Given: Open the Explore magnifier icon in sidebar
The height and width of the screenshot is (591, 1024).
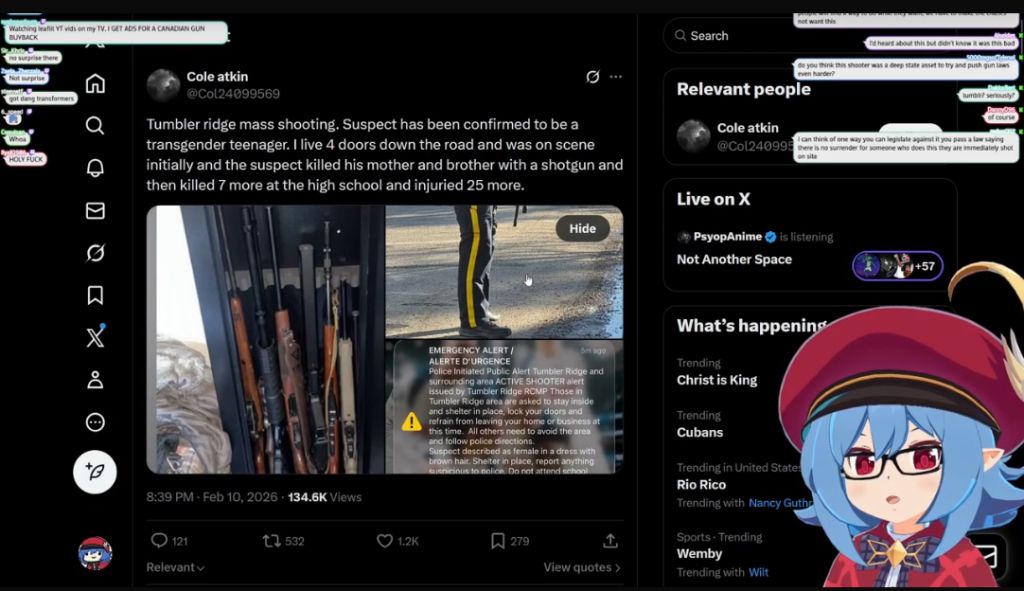Looking at the screenshot, I should coord(95,125).
